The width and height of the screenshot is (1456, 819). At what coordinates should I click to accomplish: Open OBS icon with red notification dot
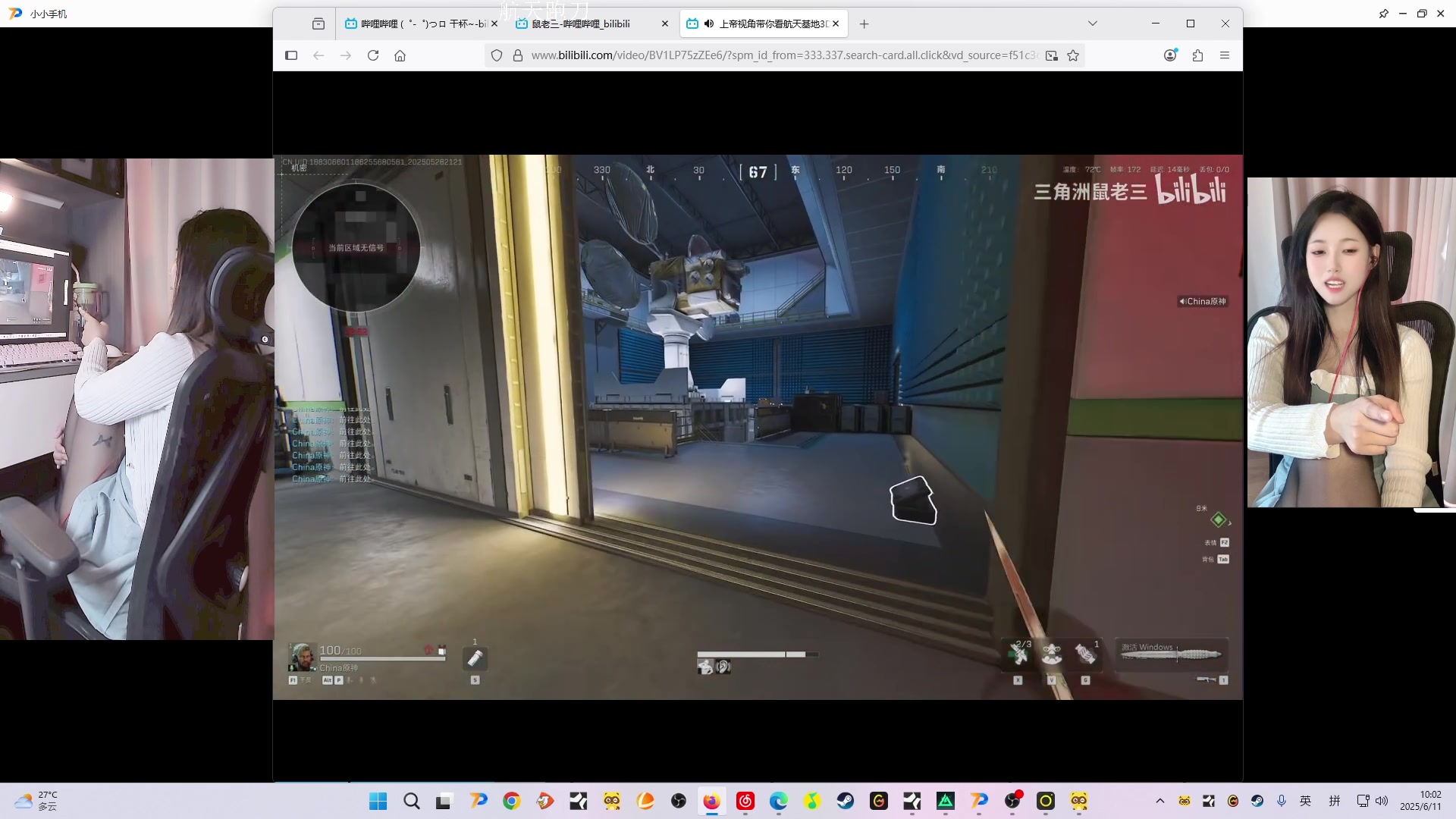(1012, 801)
